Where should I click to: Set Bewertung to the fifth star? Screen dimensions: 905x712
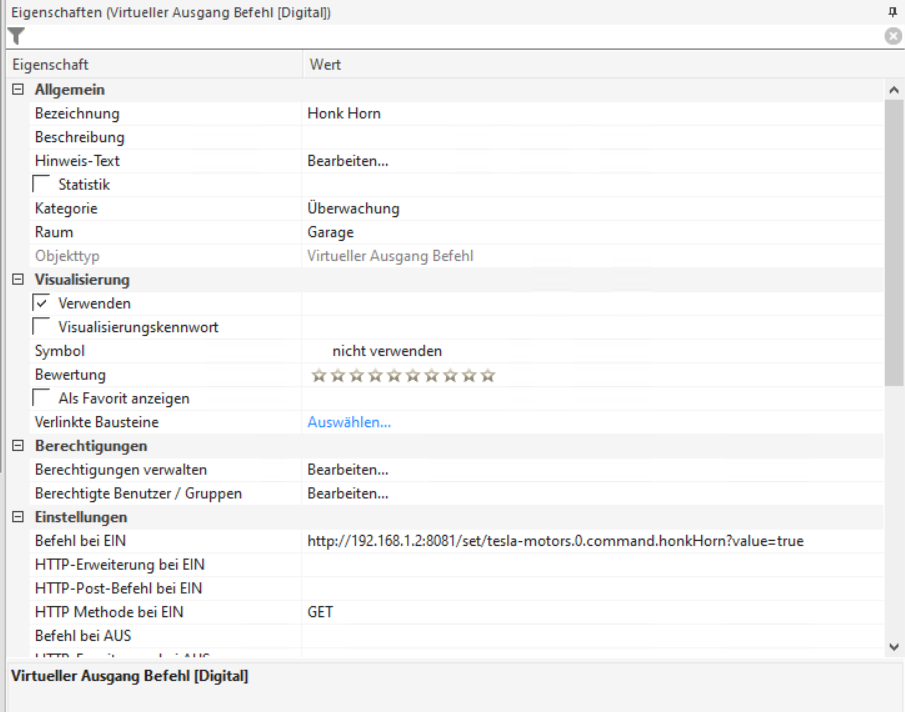click(394, 376)
